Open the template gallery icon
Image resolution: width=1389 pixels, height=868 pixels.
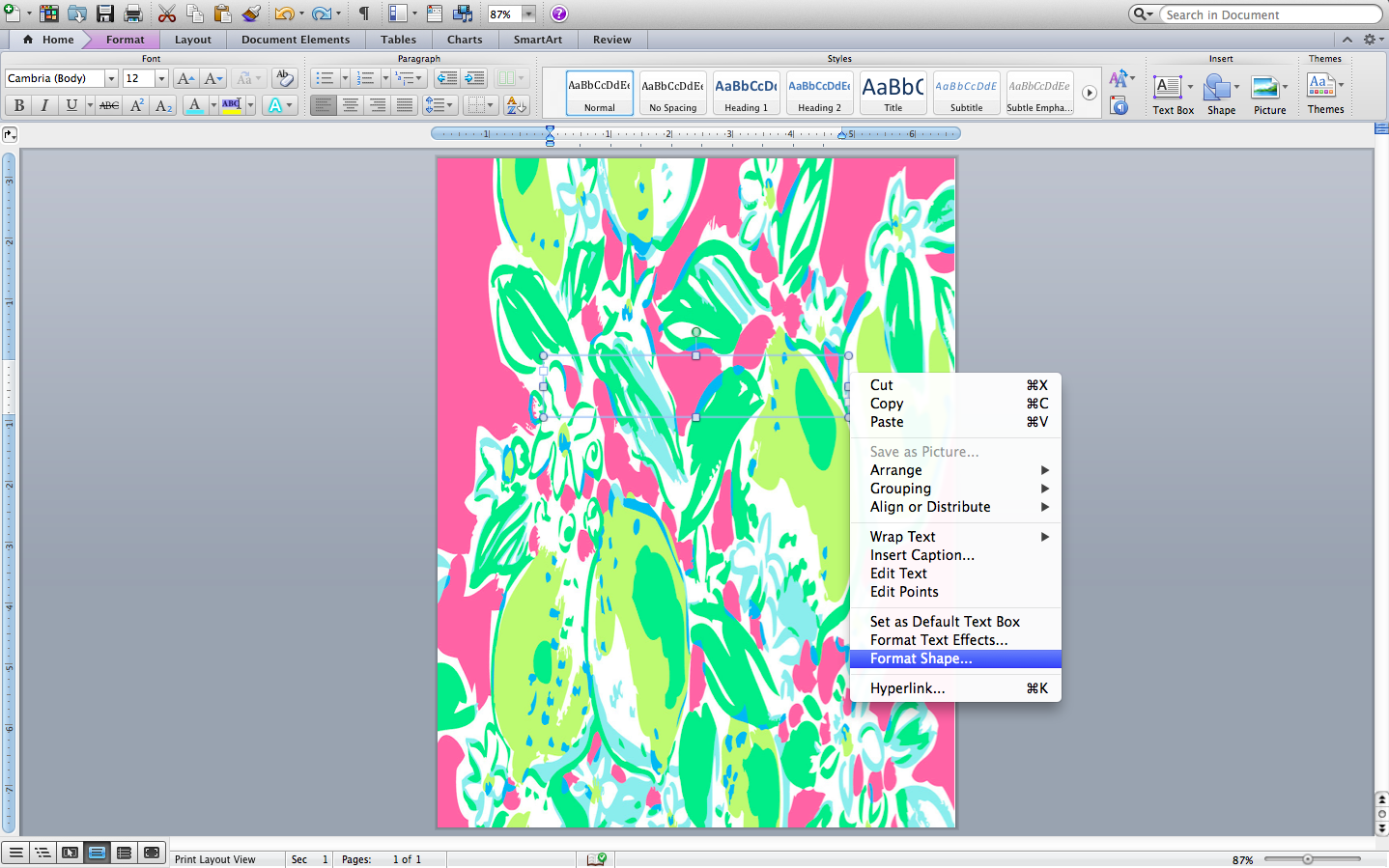pos(48,14)
